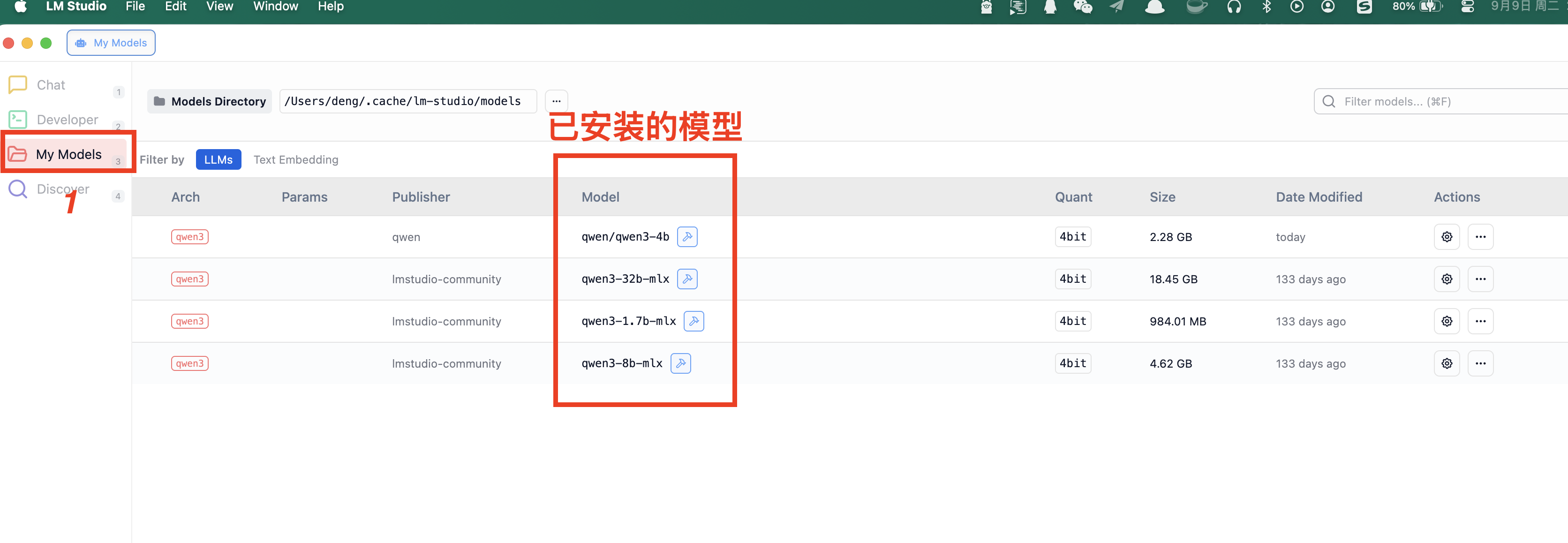
Task: Click the pin icon next to qwen3-1.7b-mlx
Action: pyautogui.click(x=694, y=321)
